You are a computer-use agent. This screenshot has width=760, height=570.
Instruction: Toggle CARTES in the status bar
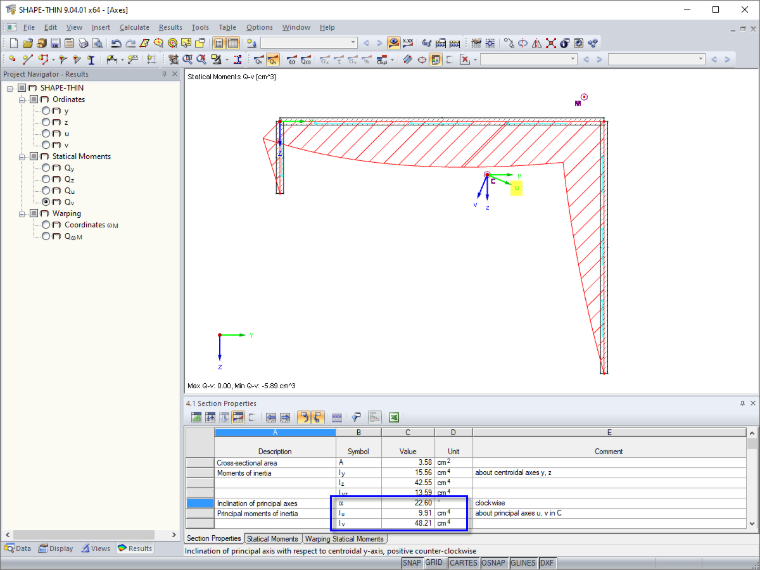463,563
